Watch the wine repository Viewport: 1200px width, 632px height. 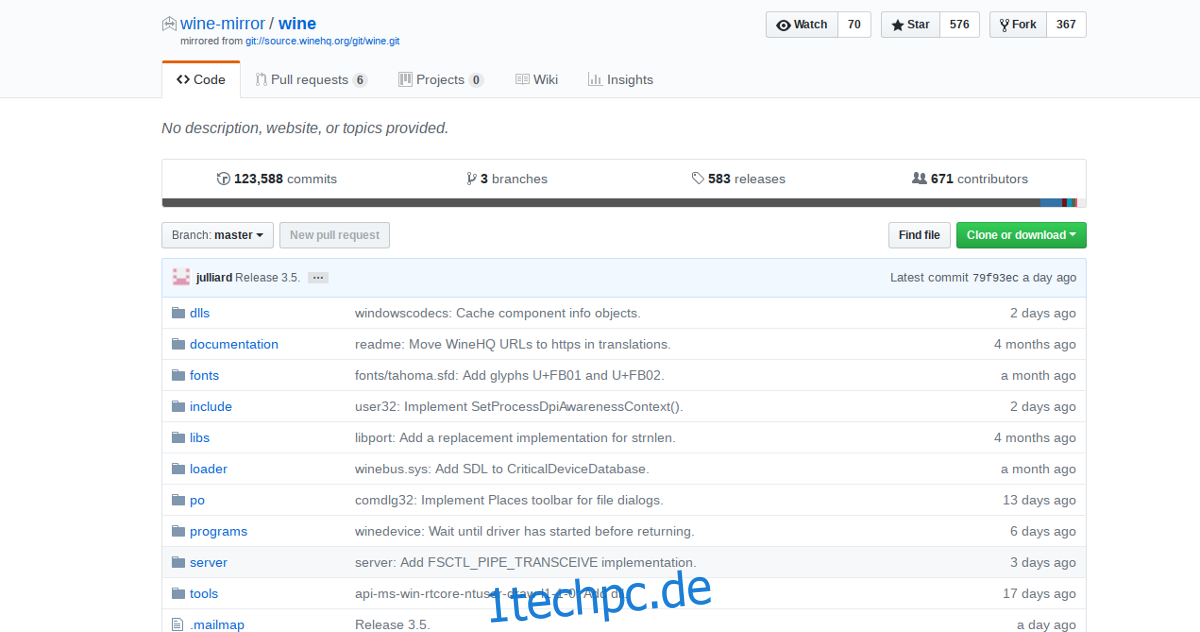[802, 25]
